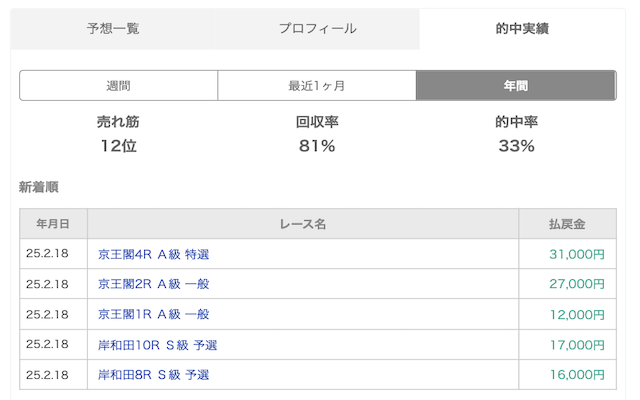Click the 17,000円 payout amount
Screen dimensions: 640x400
577,345
